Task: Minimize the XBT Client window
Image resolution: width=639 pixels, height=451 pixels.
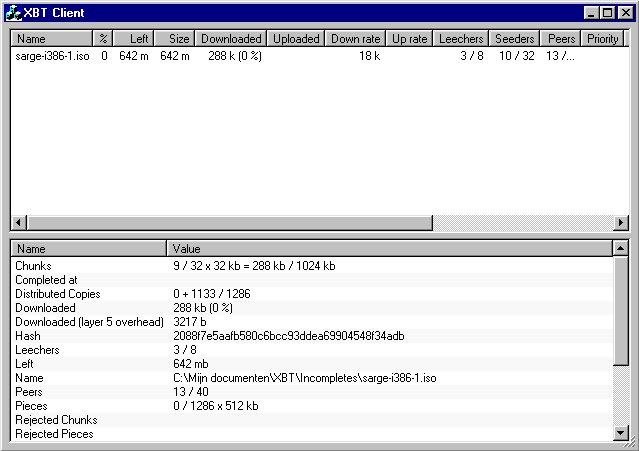Action: [591, 13]
